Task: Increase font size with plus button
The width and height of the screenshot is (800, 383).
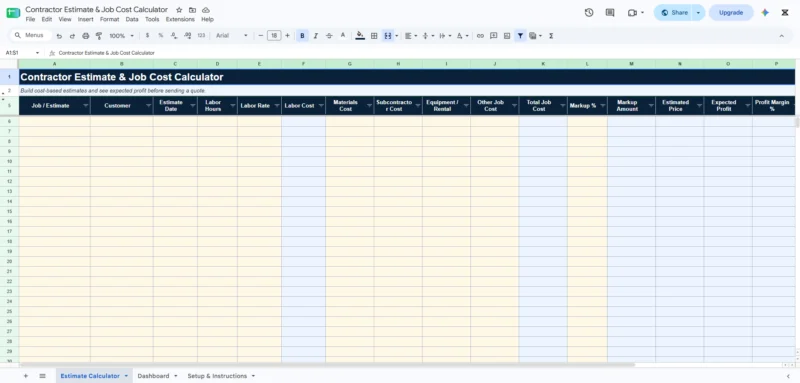Action: (x=287, y=36)
